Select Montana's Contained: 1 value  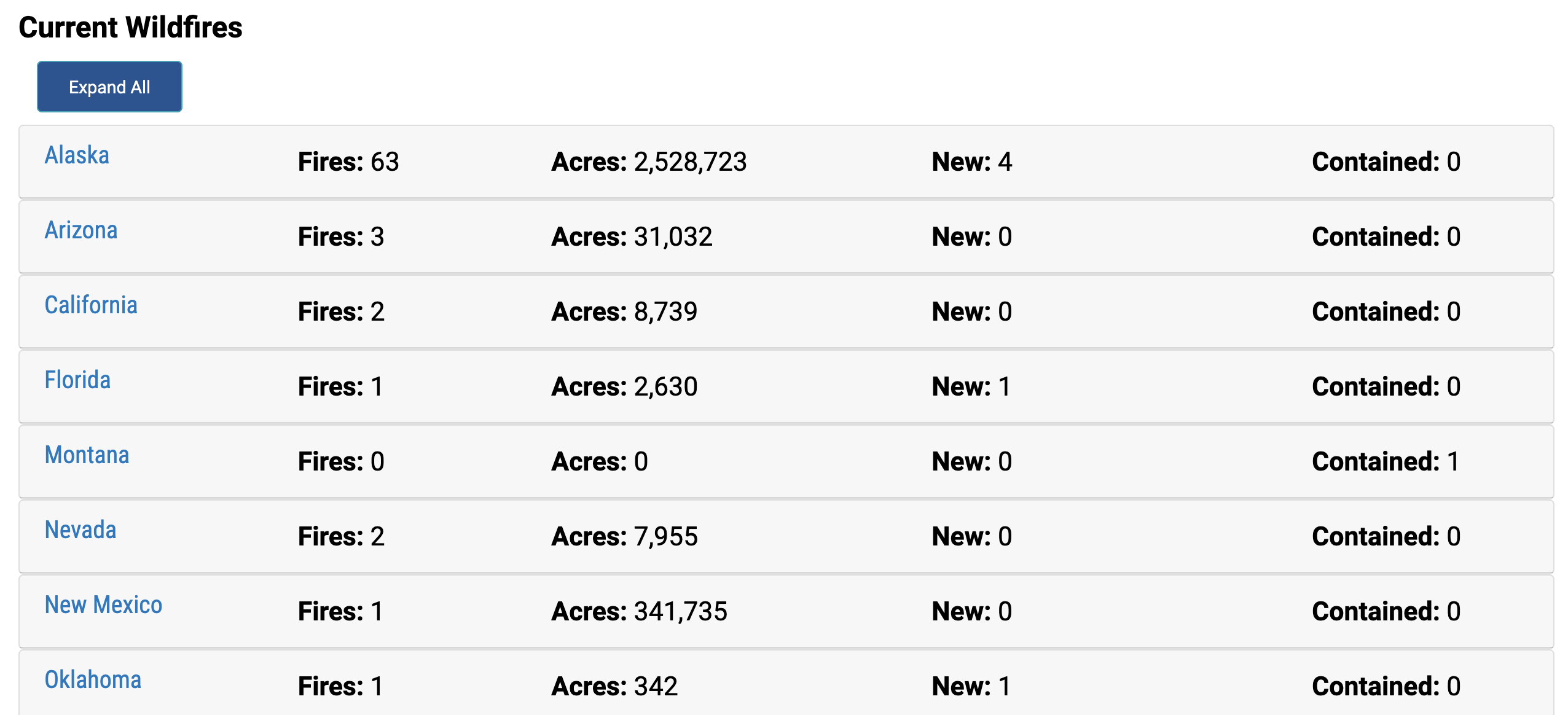[x=1386, y=461]
